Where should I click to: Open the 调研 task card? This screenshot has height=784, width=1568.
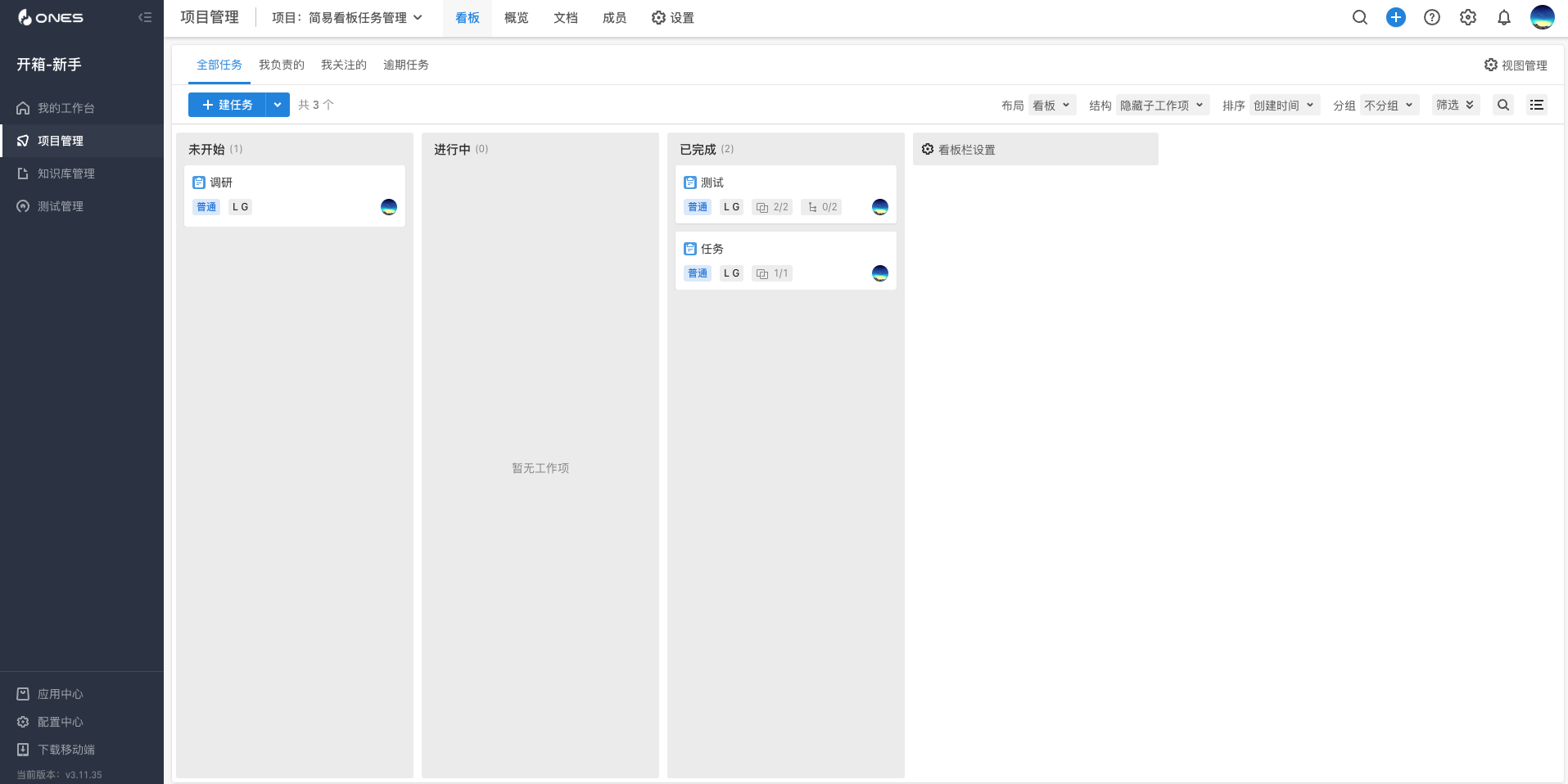[295, 196]
